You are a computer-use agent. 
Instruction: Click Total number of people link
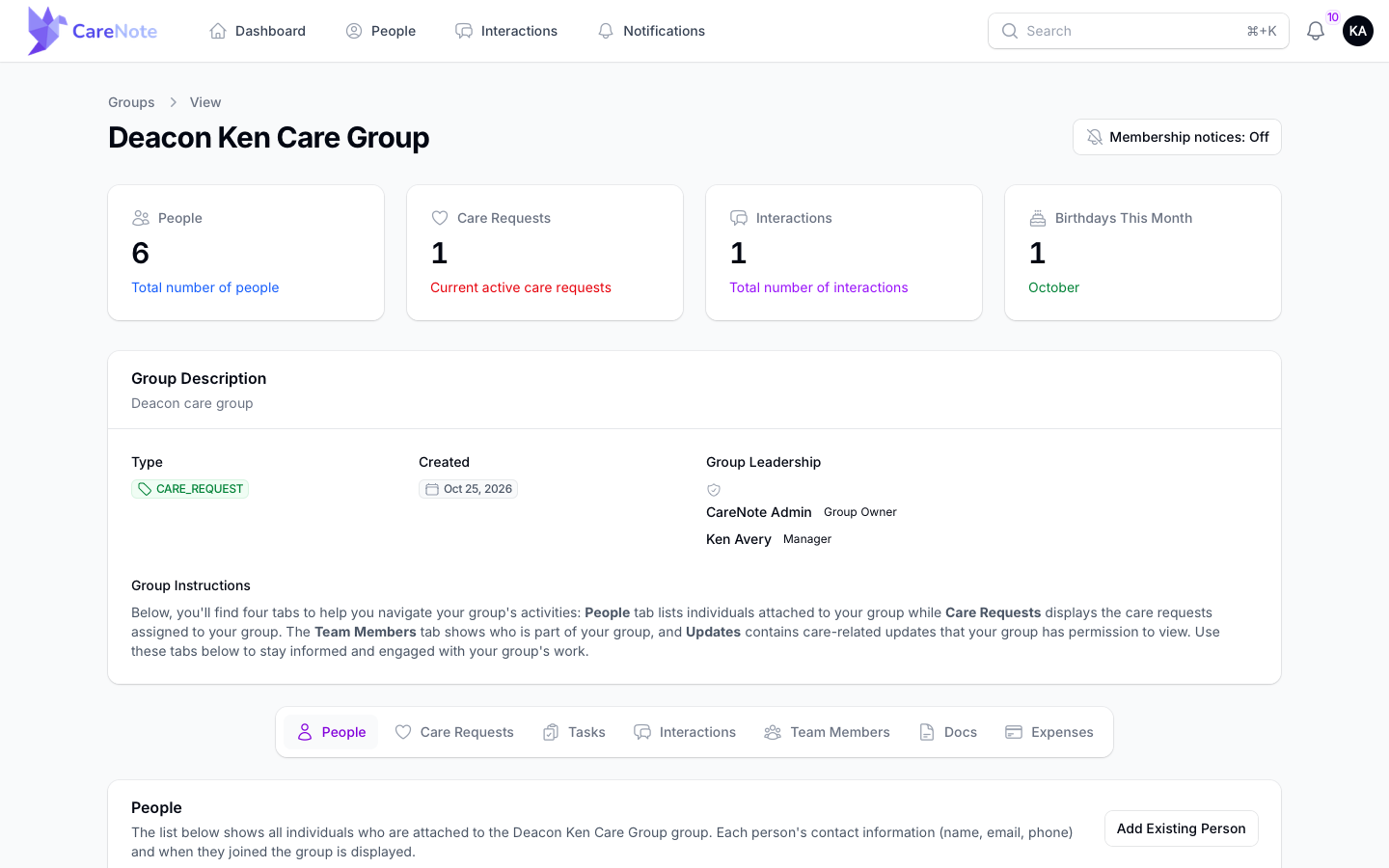point(205,287)
